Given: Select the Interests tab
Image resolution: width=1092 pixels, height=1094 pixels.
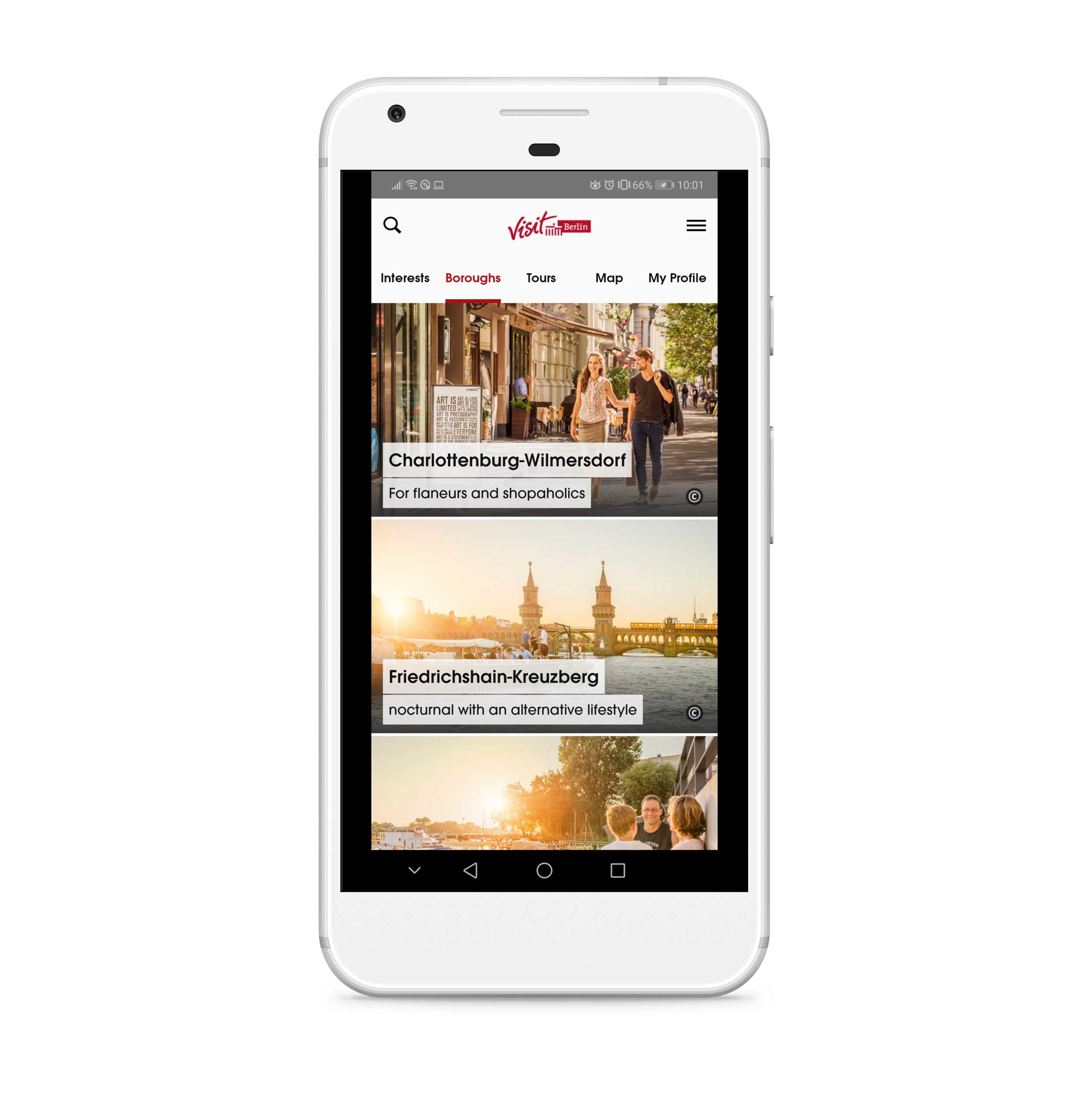Looking at the screenshot, I should [404, 278].
